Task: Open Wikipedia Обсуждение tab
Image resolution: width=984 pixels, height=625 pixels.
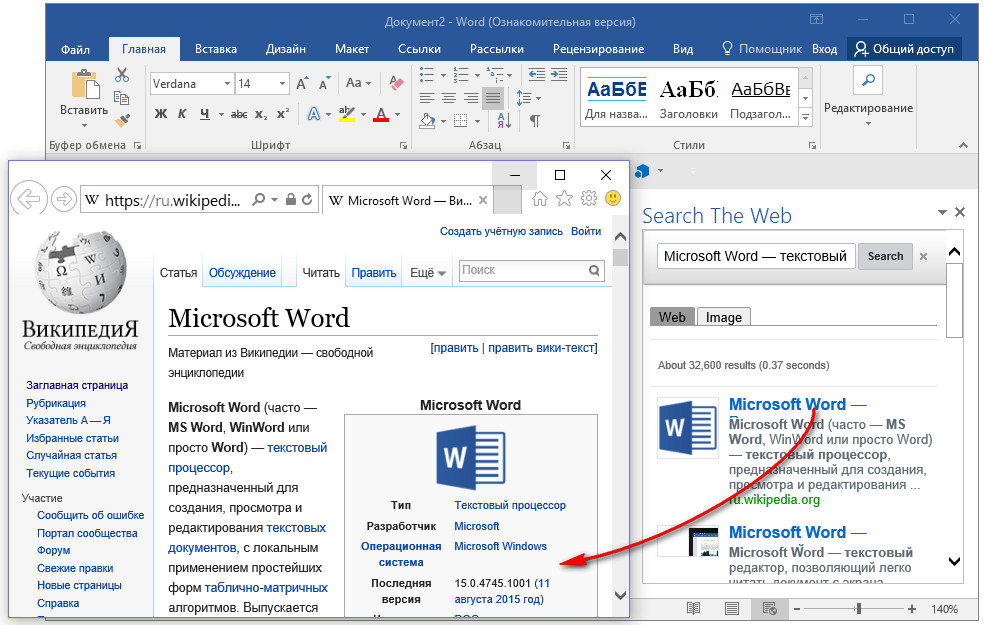Action: pyautogui.click(x=242, y=273)
